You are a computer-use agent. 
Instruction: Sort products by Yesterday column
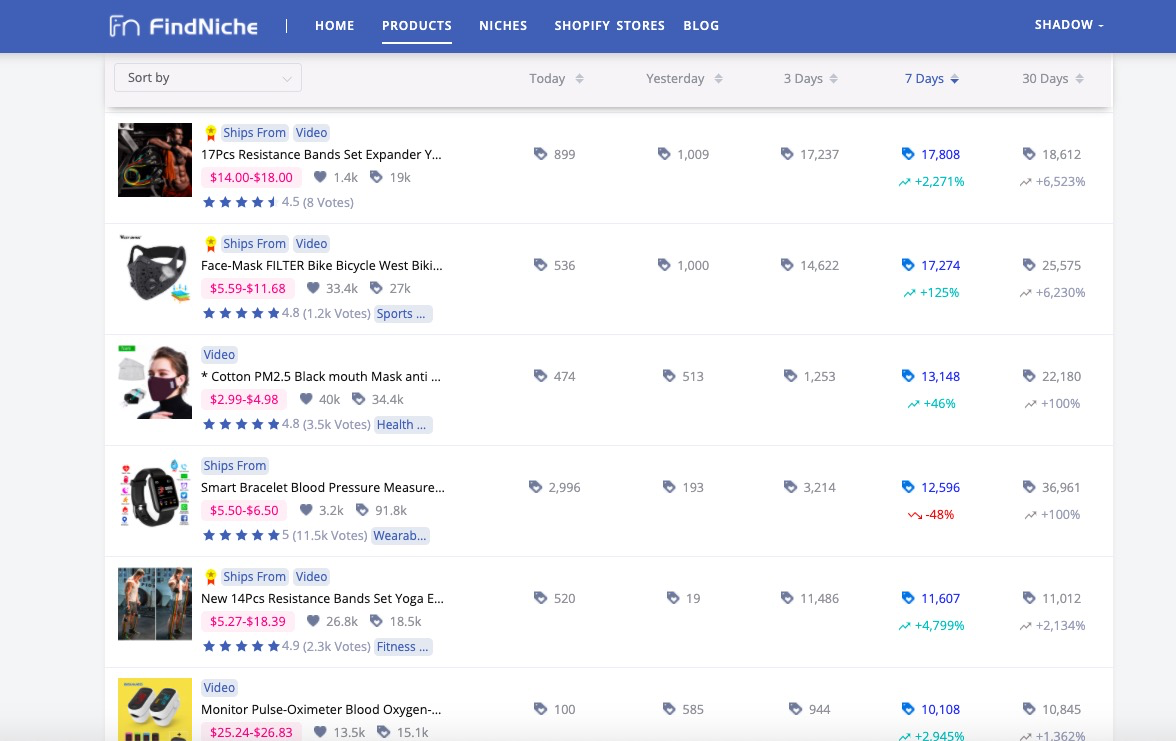(684, 79)
